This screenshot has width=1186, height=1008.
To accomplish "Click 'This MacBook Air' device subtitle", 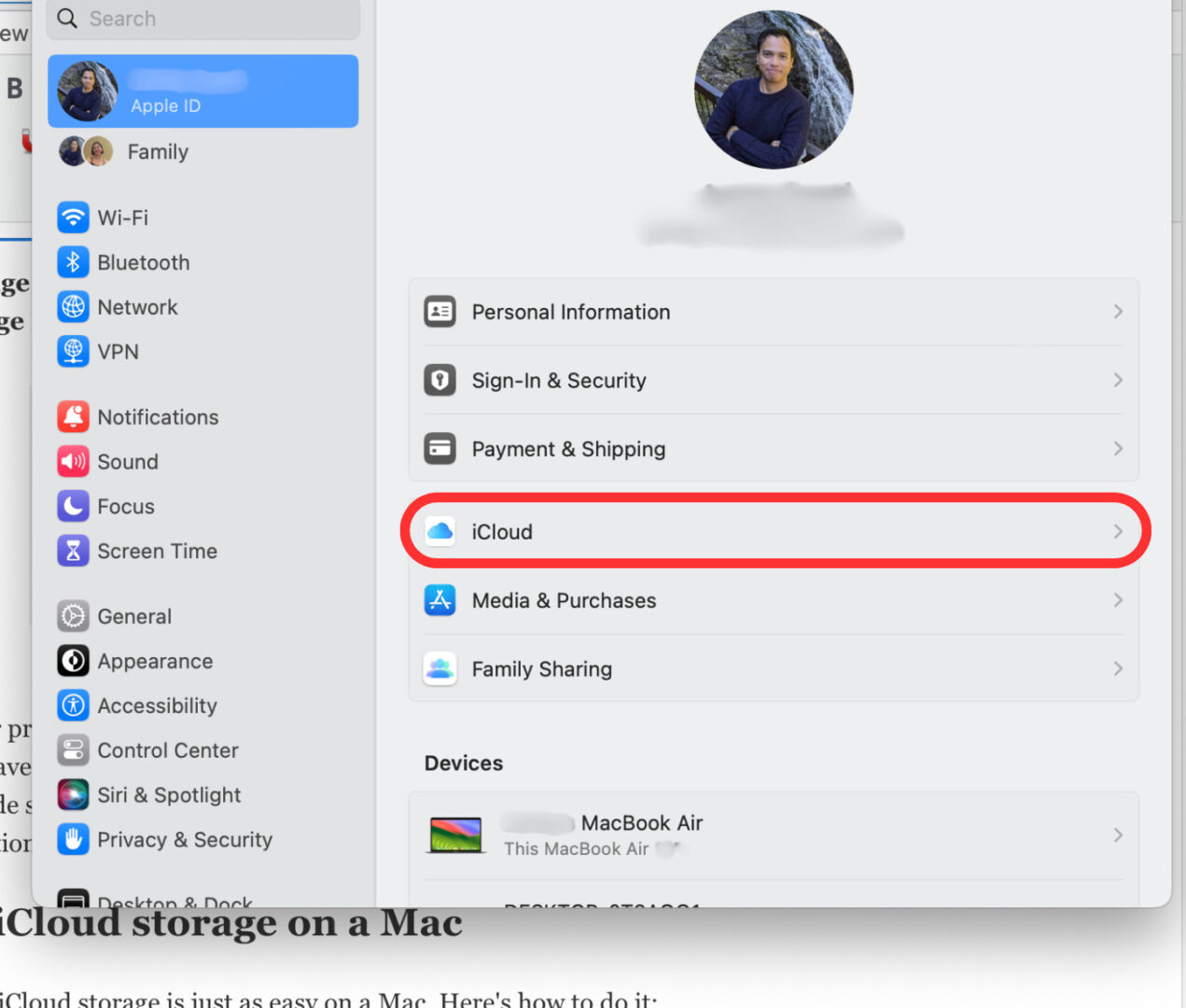I will (x=576, y=848).
